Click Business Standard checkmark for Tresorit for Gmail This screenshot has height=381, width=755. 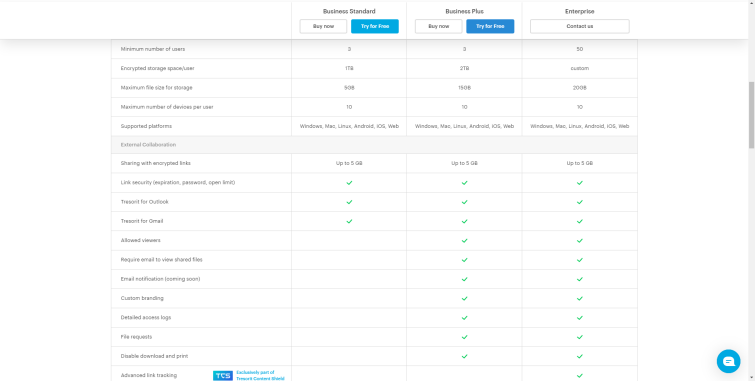point(349,221)
